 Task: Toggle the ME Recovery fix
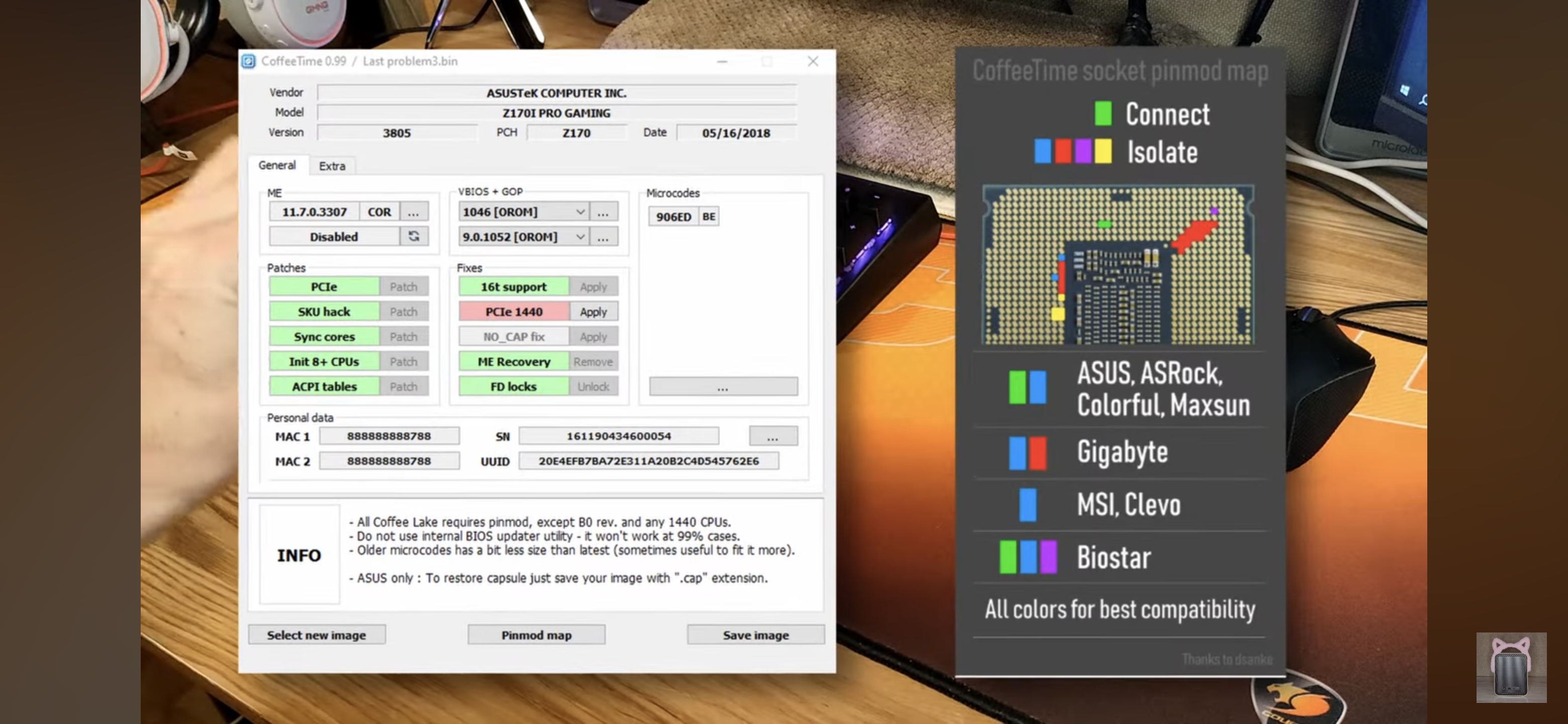click(x=514, y=361)
